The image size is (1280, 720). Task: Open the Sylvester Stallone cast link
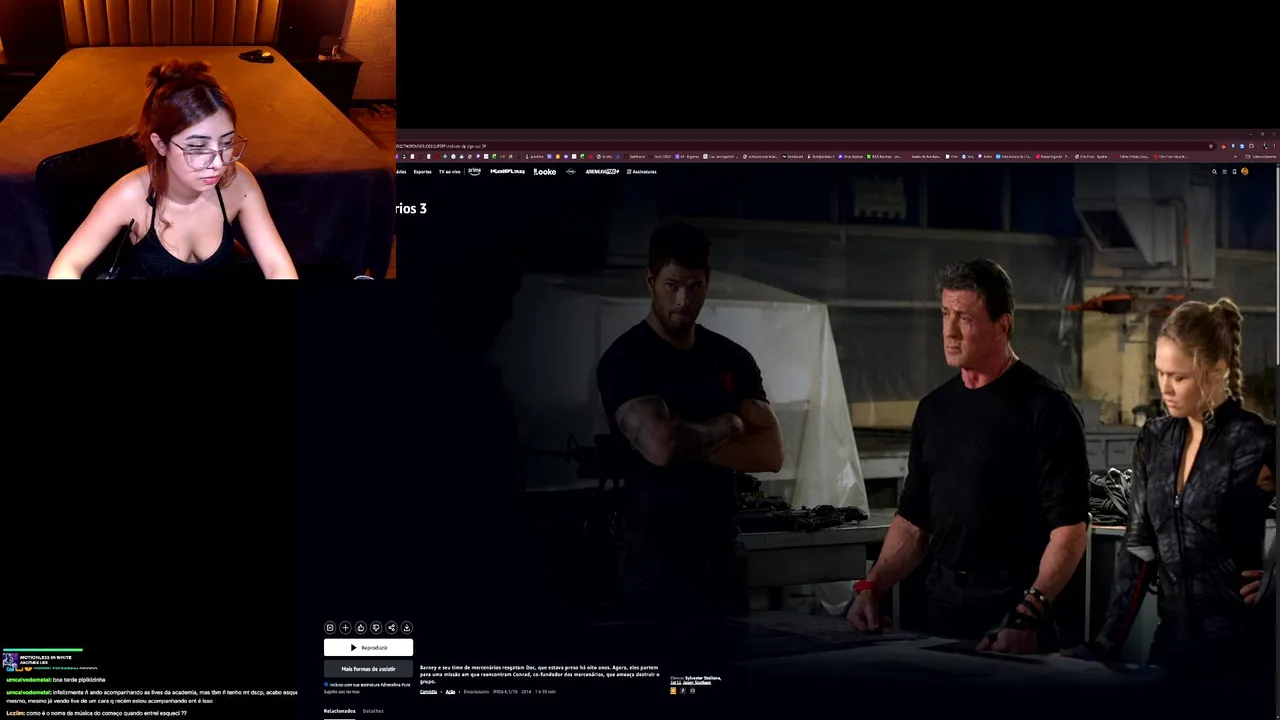702,678
